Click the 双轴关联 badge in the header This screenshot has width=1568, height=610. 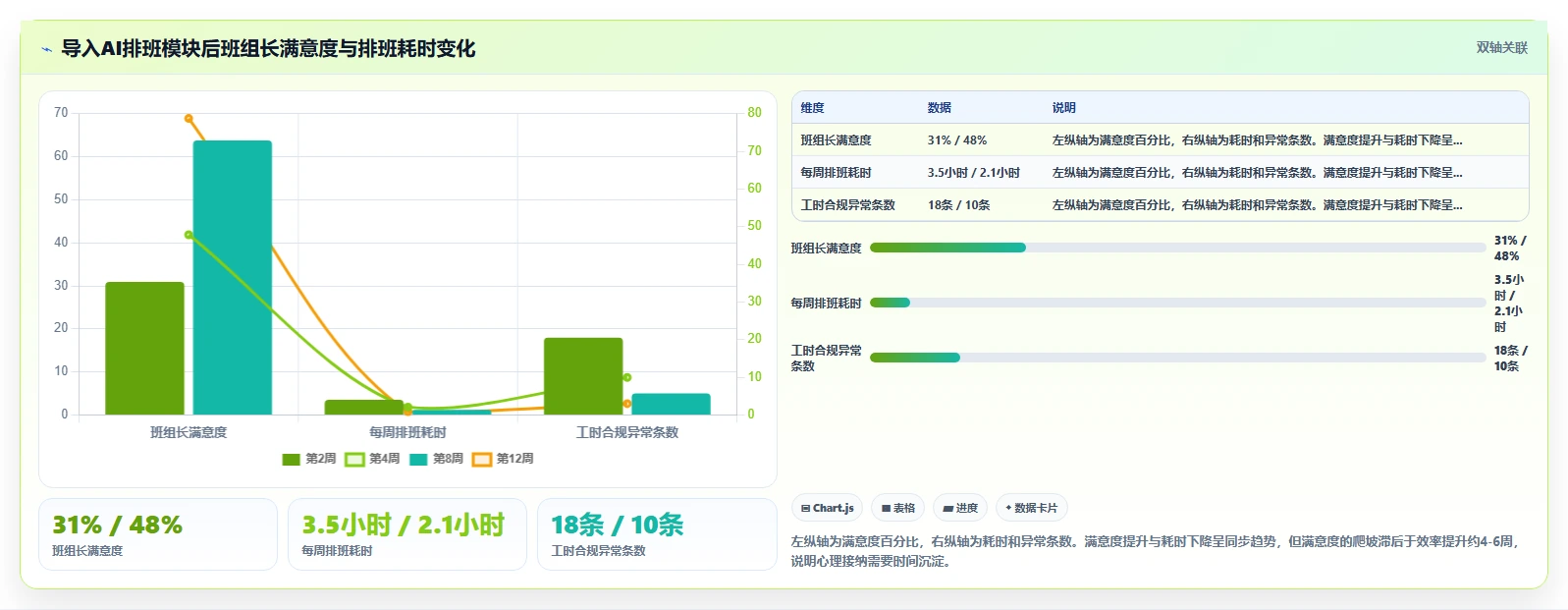tap(1501, 47)
